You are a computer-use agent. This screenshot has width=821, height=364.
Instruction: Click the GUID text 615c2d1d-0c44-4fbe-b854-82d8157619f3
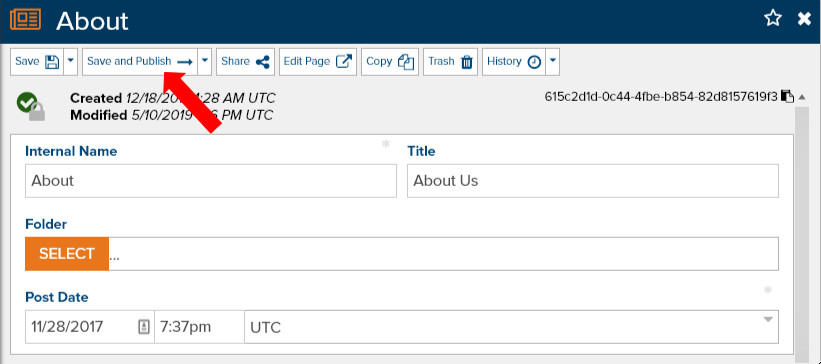(661, 96)
